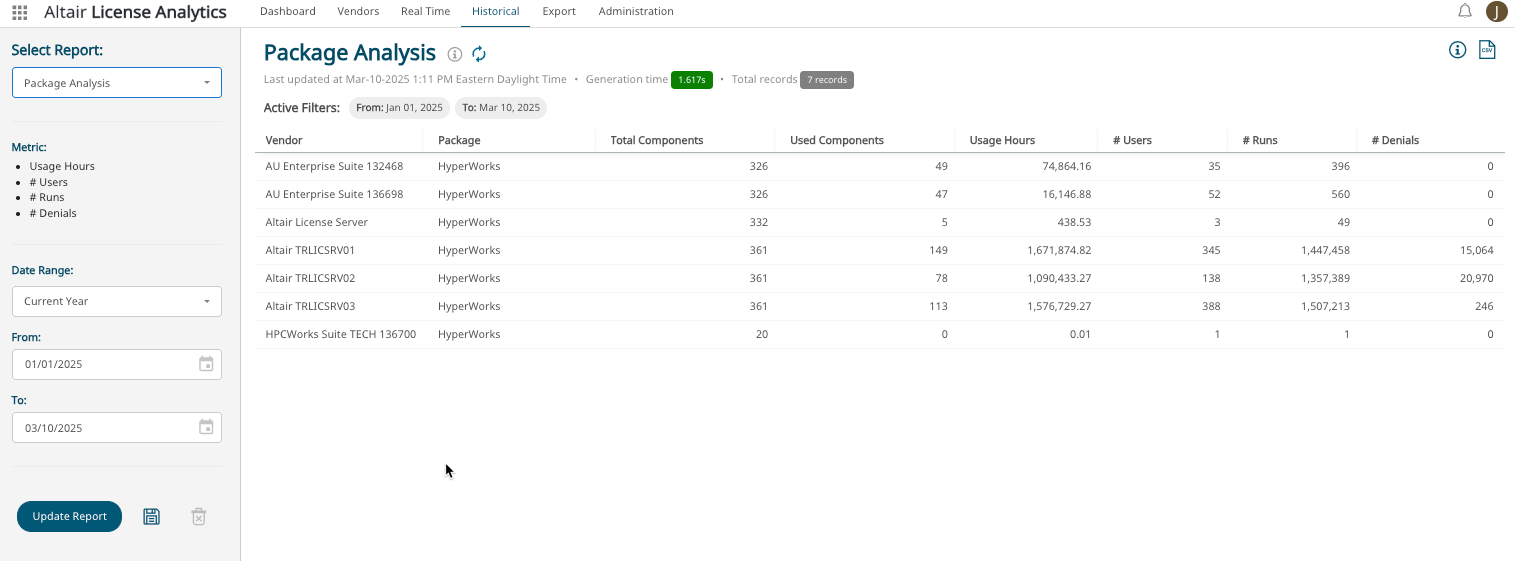1514x561 pixels.
Task: Open the To date calendar picker
Action: [x=206, y=428]
